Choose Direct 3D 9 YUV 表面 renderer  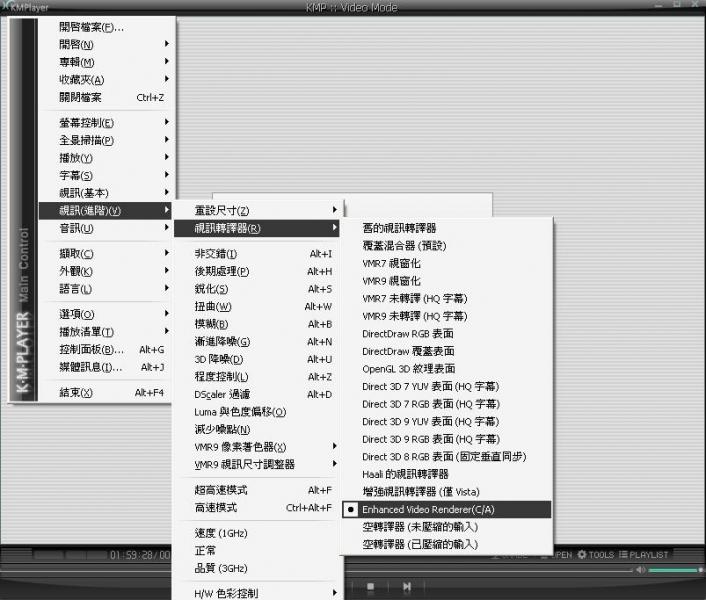pyautogui.click(x=446, y=421)
